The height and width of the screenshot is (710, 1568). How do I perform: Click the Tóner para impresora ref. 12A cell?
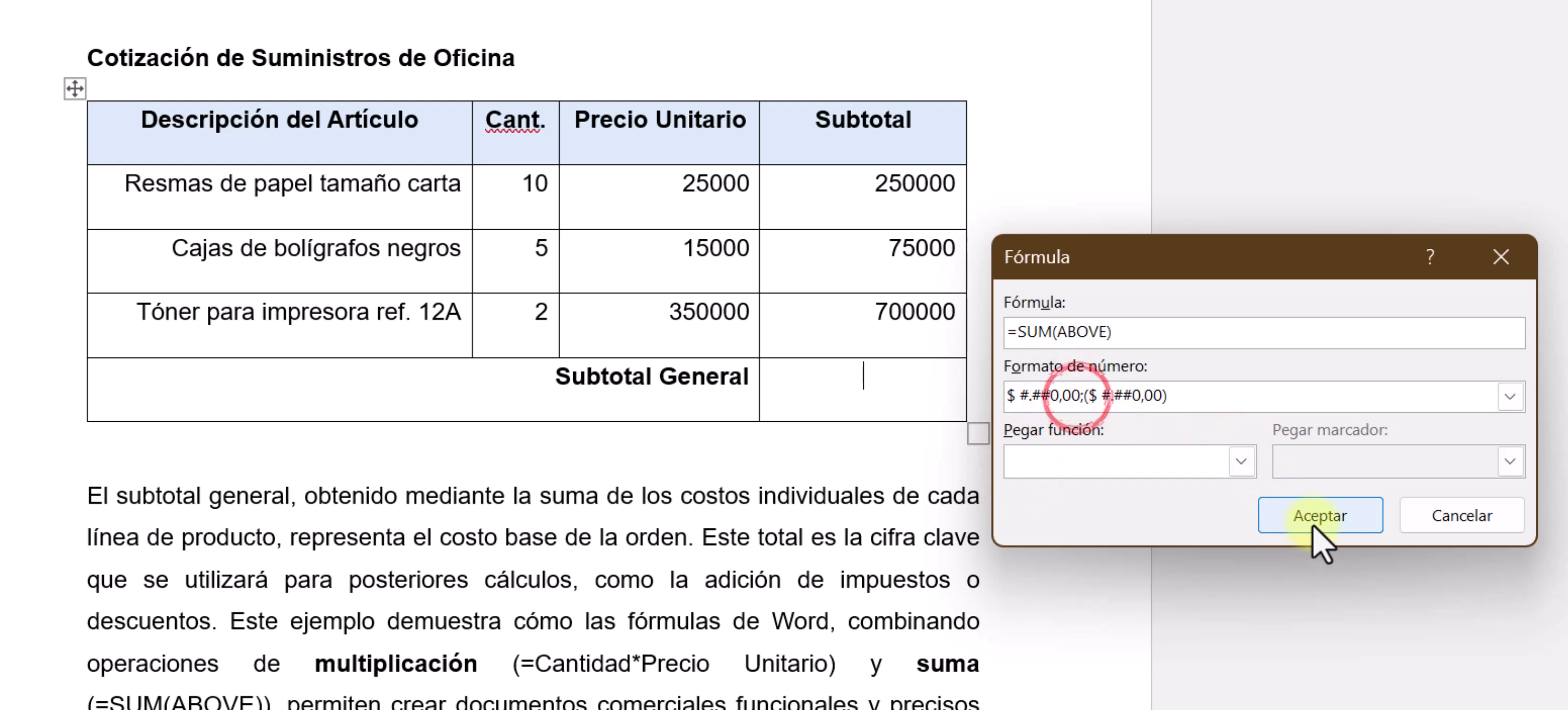[298, 312]
